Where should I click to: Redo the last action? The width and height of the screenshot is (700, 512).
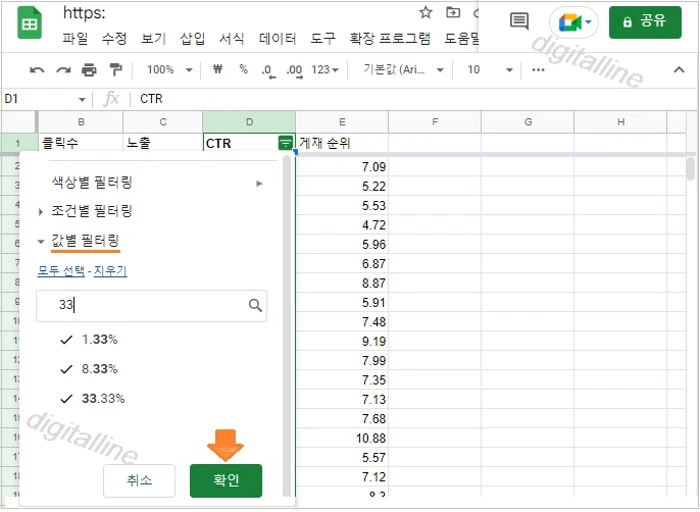click(63, 70)
